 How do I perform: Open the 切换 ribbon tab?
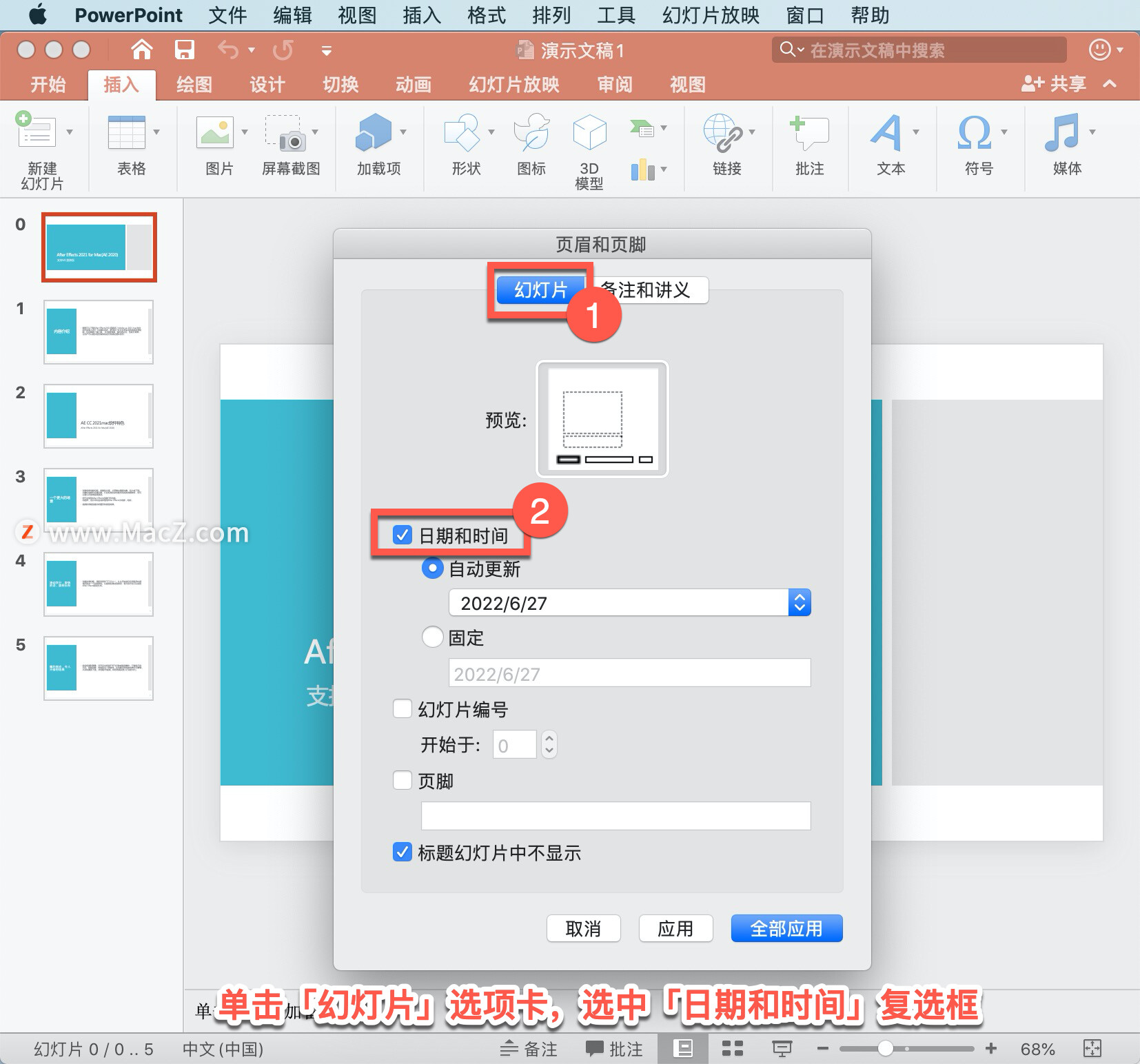pyautogui.click(x=340, y=84)
